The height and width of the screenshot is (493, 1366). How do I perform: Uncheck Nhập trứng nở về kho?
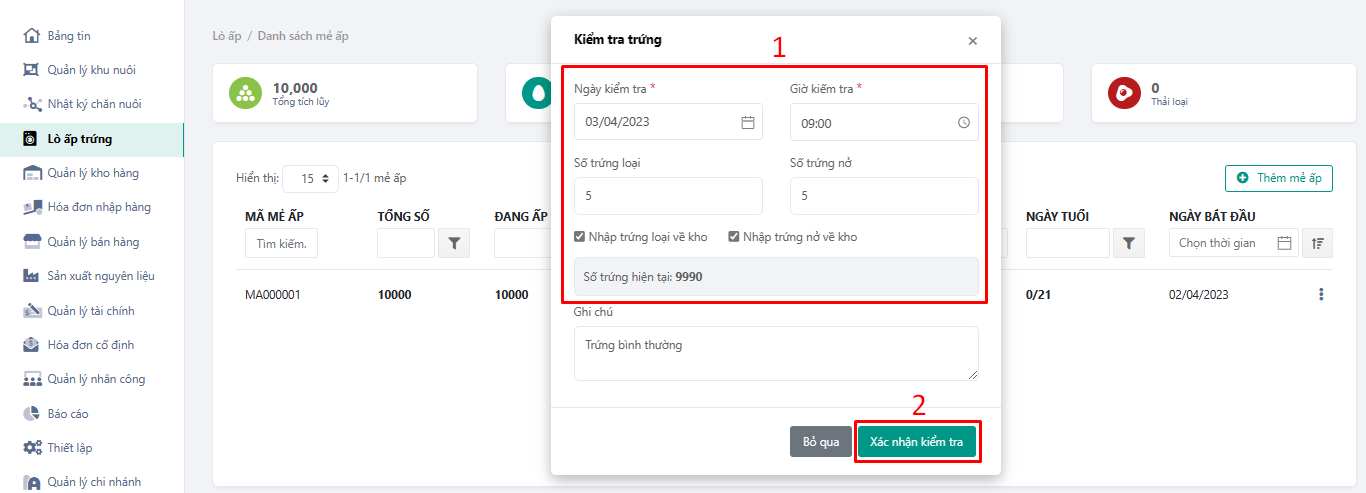click(734, 237)
